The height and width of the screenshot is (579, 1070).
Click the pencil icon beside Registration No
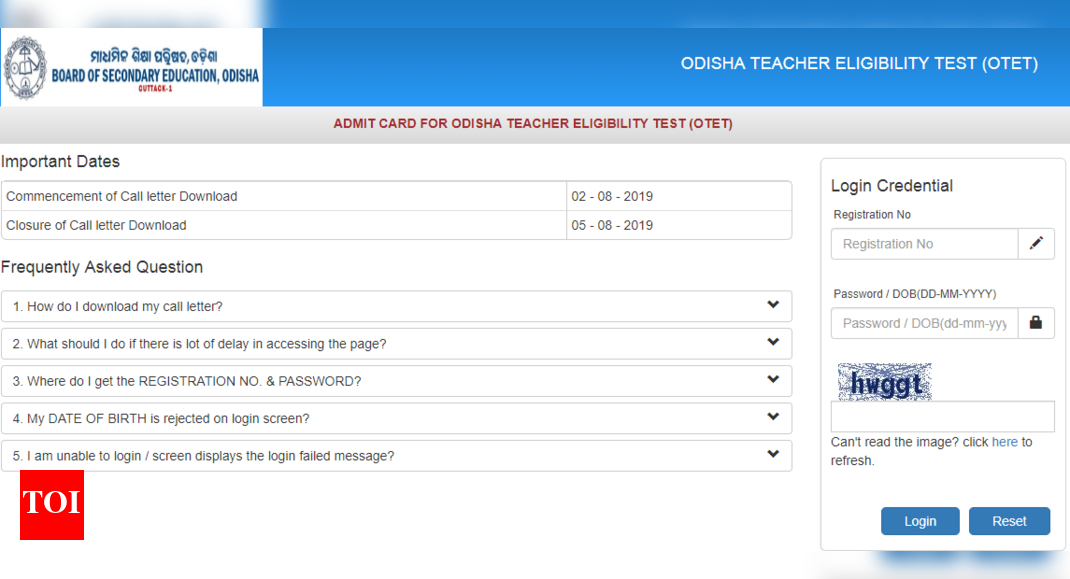point(1036,244)
